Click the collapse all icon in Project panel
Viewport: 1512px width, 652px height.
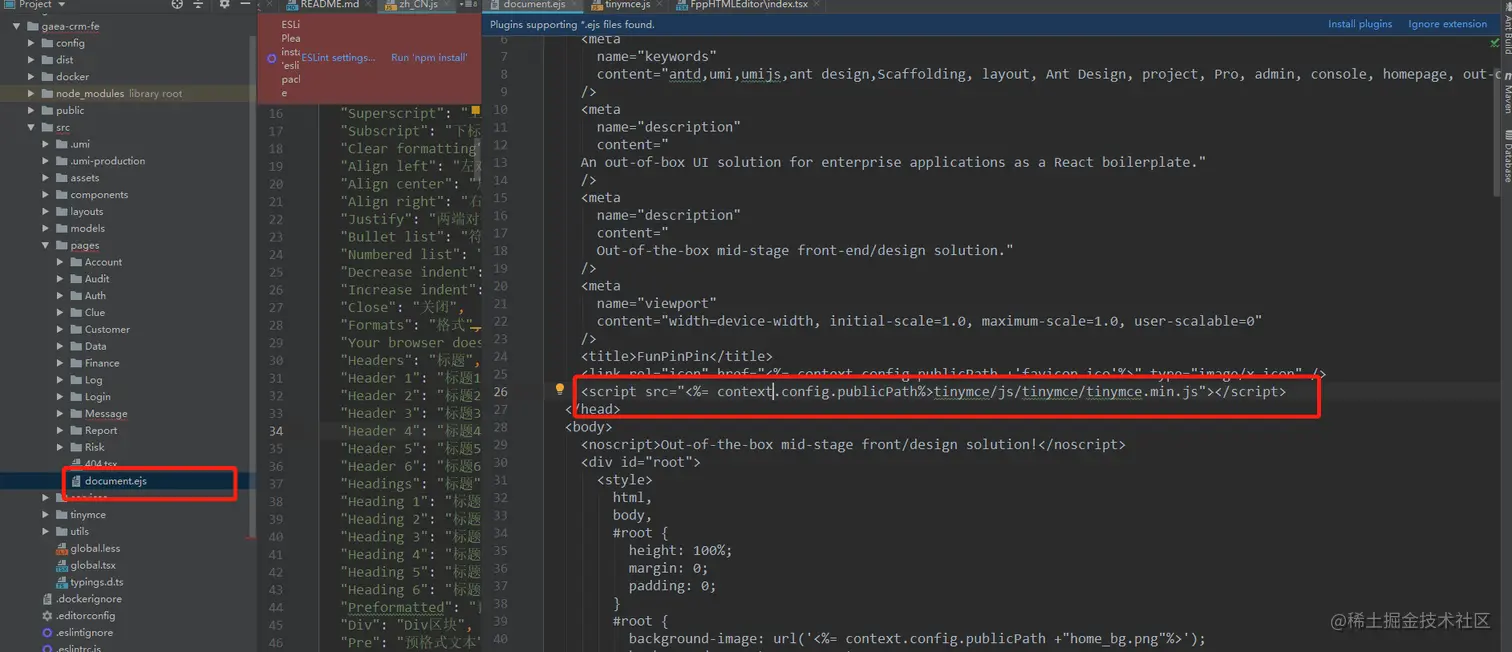(200, 5)
